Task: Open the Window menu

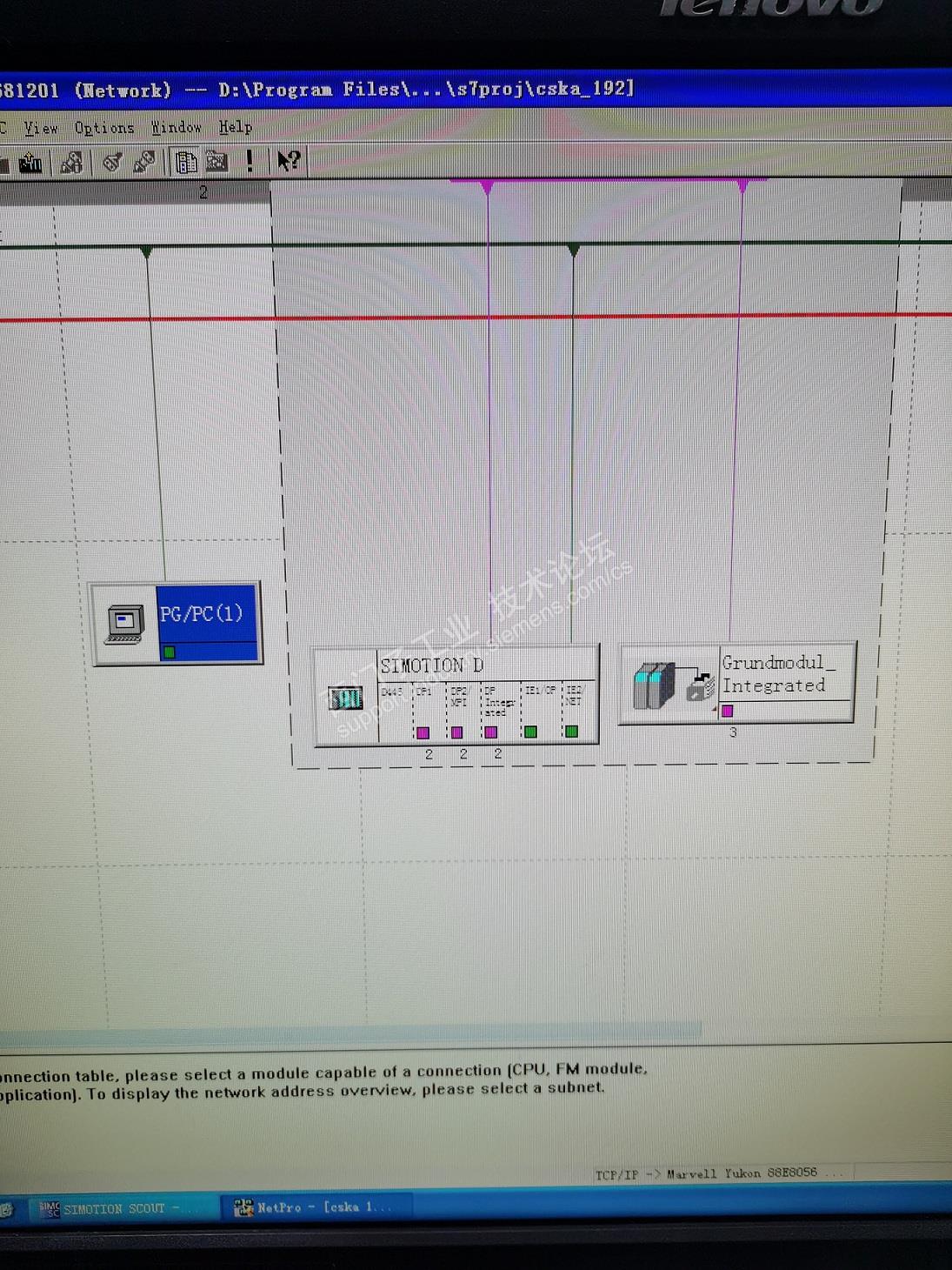Action: (176, 128)
